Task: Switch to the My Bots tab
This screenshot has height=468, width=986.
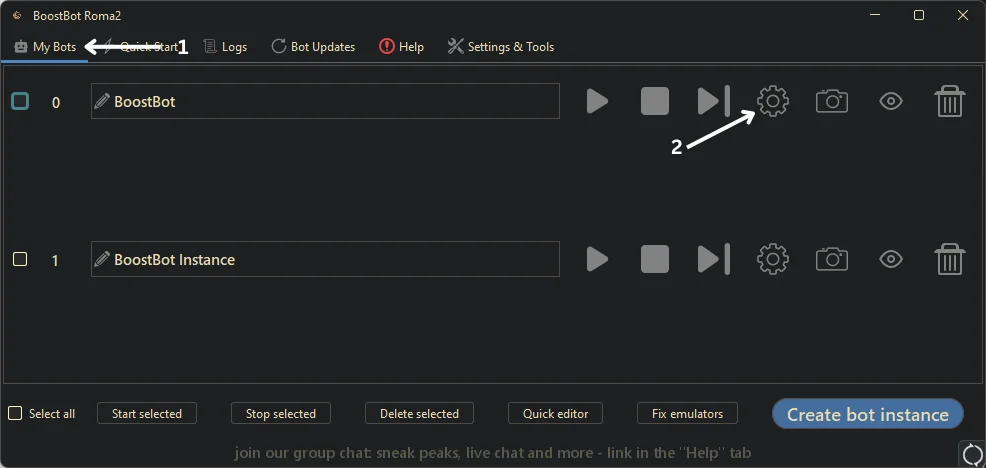Action: coord(45,47)
